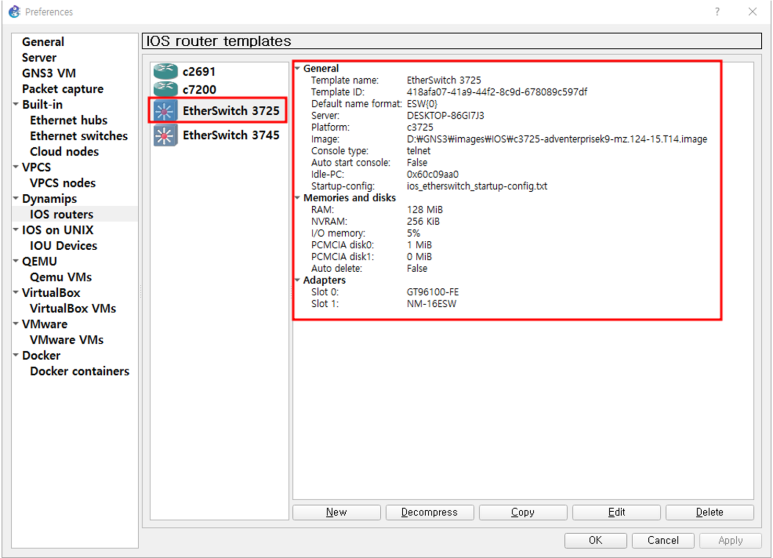Screen dimensions: 773x558
Task: Open Packet capture settings
Action: [x=62, y=89]
